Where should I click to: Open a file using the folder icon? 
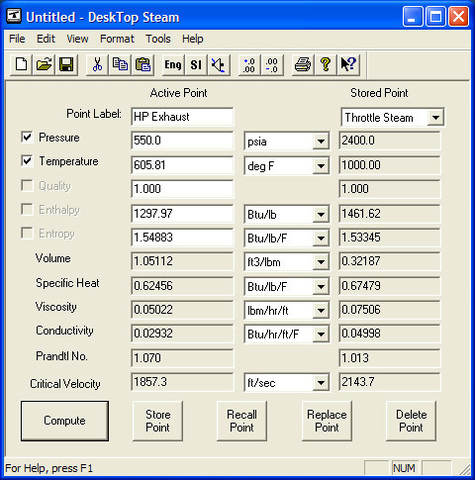pyautogui.click(x=44, y=64)
